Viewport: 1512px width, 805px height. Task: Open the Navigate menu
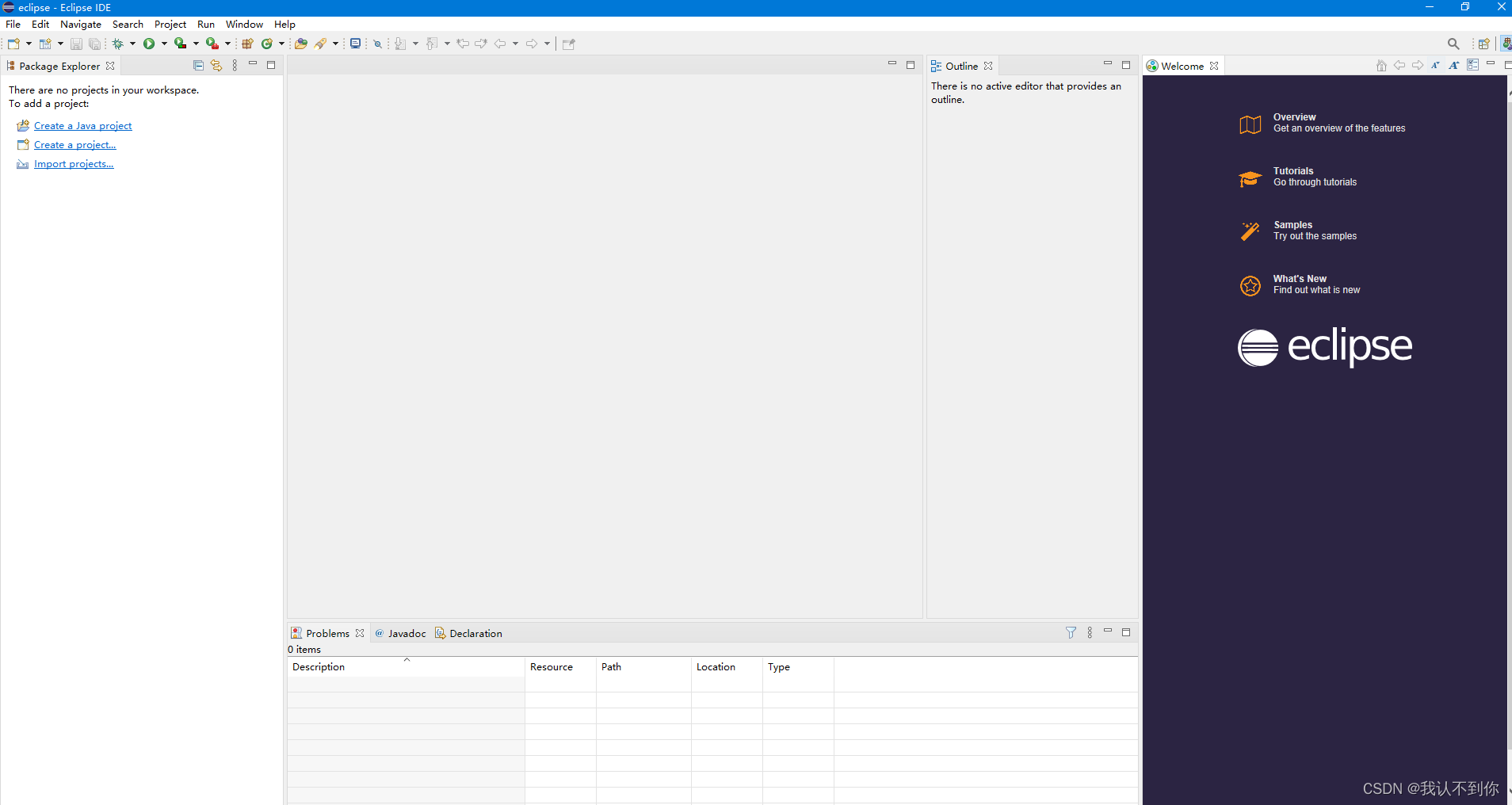coord(81,24)
